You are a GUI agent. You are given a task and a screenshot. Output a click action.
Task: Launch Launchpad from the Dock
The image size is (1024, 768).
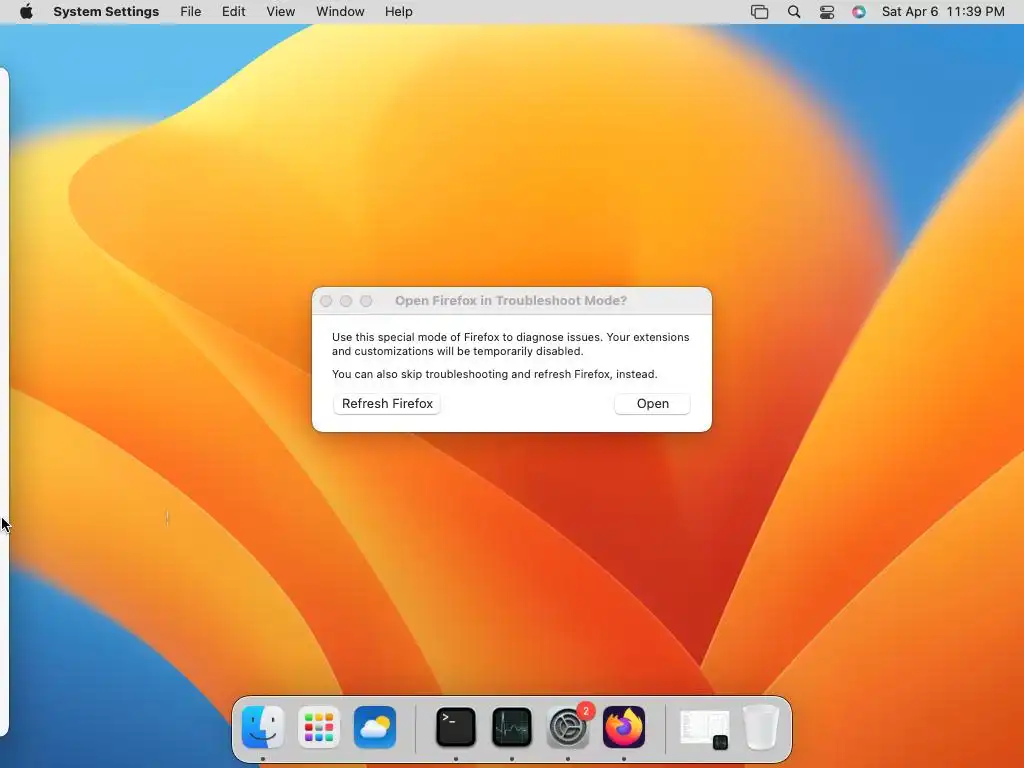click(x=319, y=727)
